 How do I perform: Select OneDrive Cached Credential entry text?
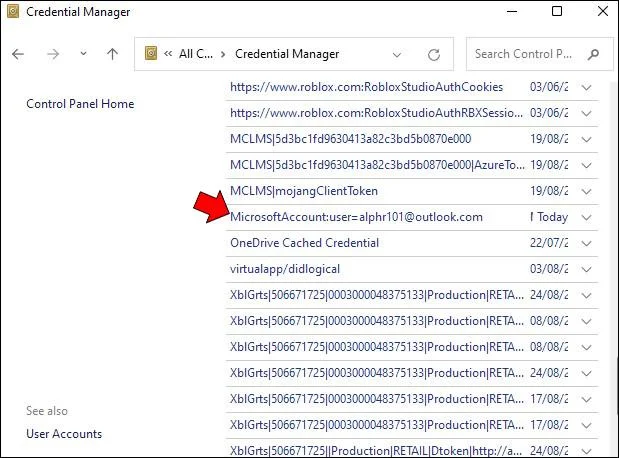pos(304,243)
